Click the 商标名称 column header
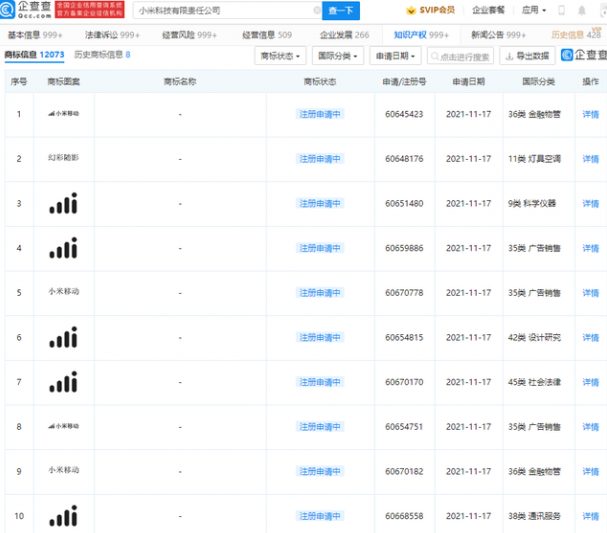Image resolution: width=607 pixels, height=533 pixels. point(180,81)
